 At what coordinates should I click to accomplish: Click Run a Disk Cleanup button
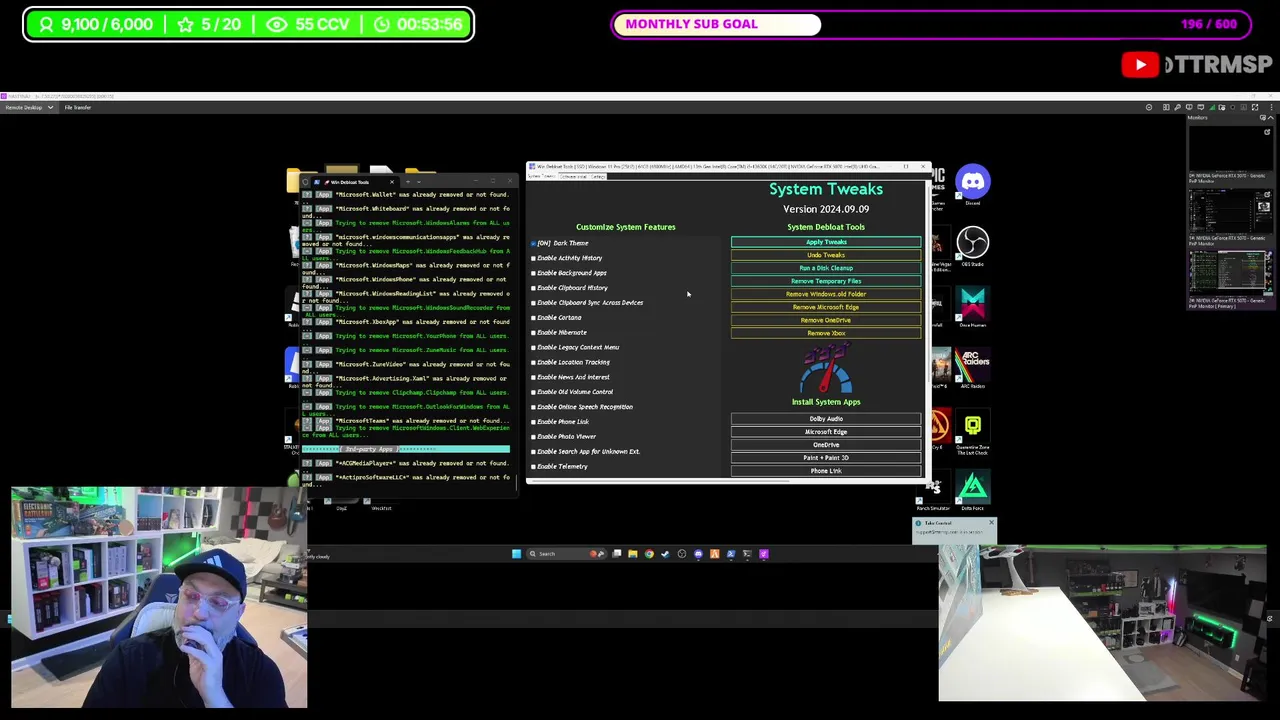pyautogui.click(x=826, y=268)
